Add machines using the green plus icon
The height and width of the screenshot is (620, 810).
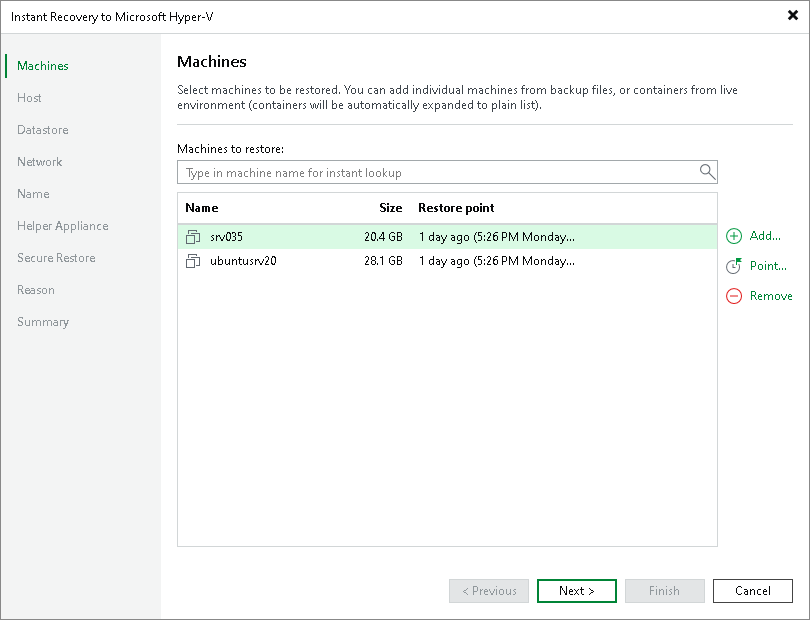[x=732, y=236]
